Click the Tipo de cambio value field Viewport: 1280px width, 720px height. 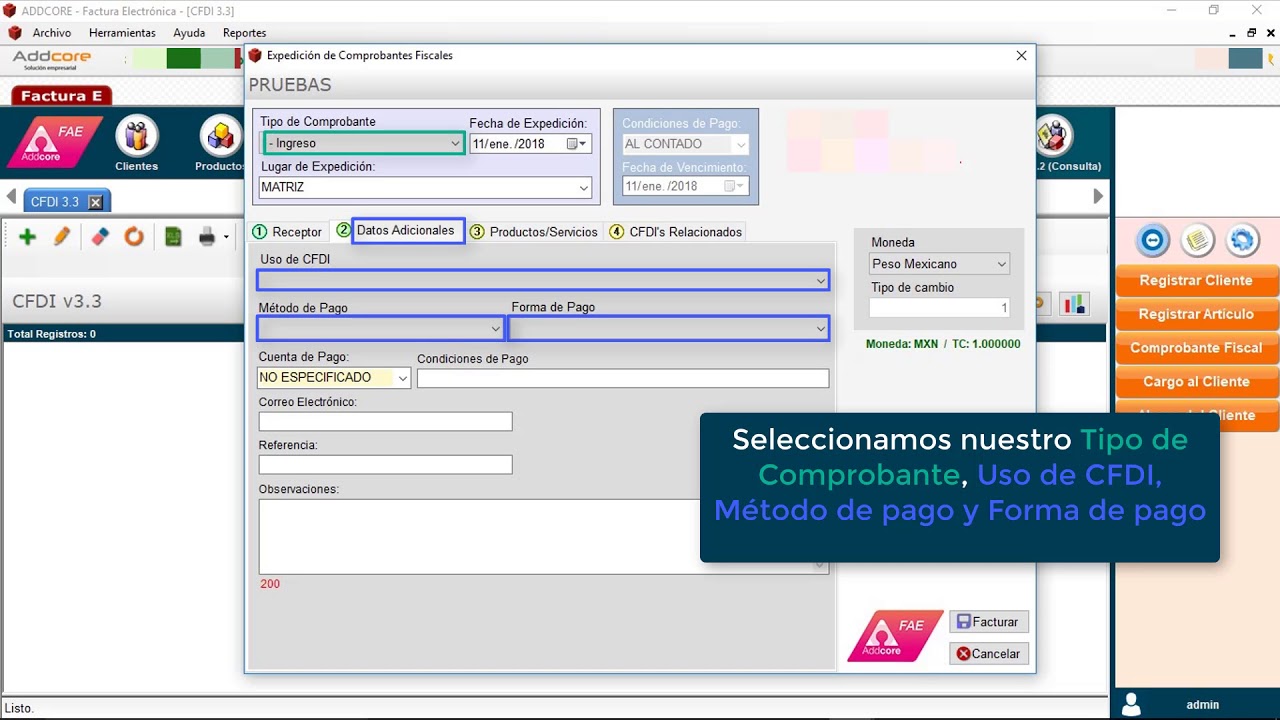(939, 308)
